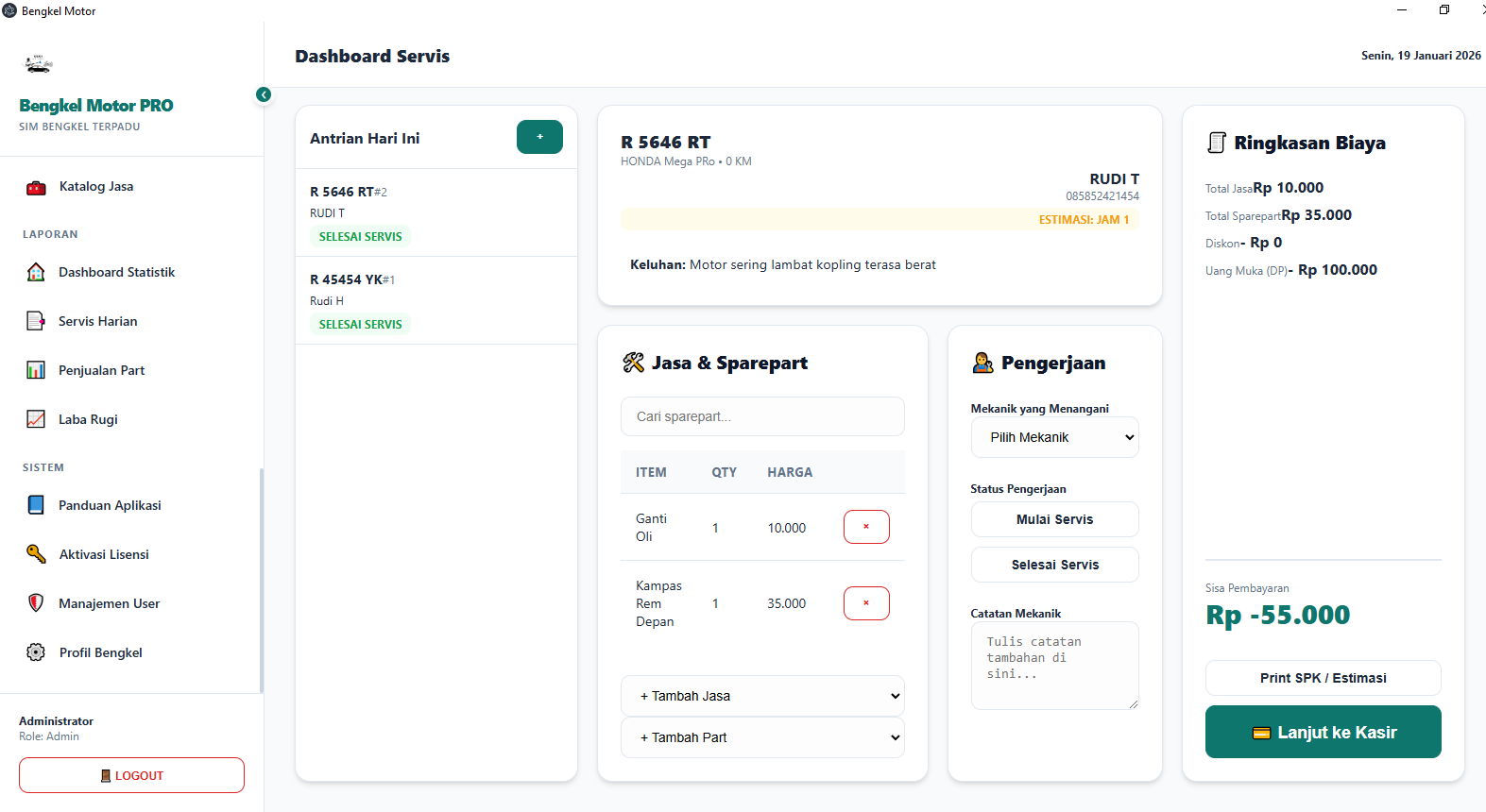Collapse the sidebar with the chevron button
1486x812 pixels.
tap(264, 94)
